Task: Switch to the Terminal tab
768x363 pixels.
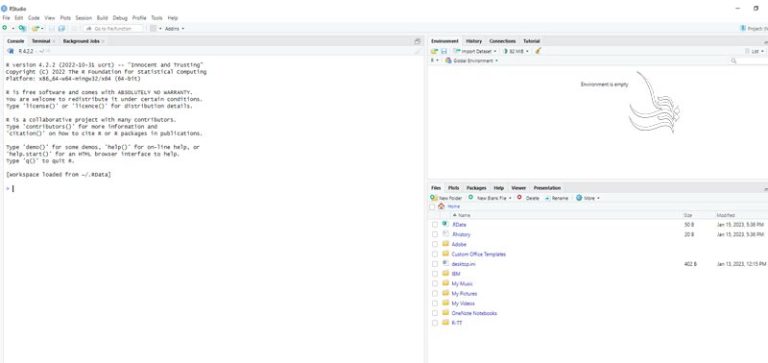Action: click(41, 41)
